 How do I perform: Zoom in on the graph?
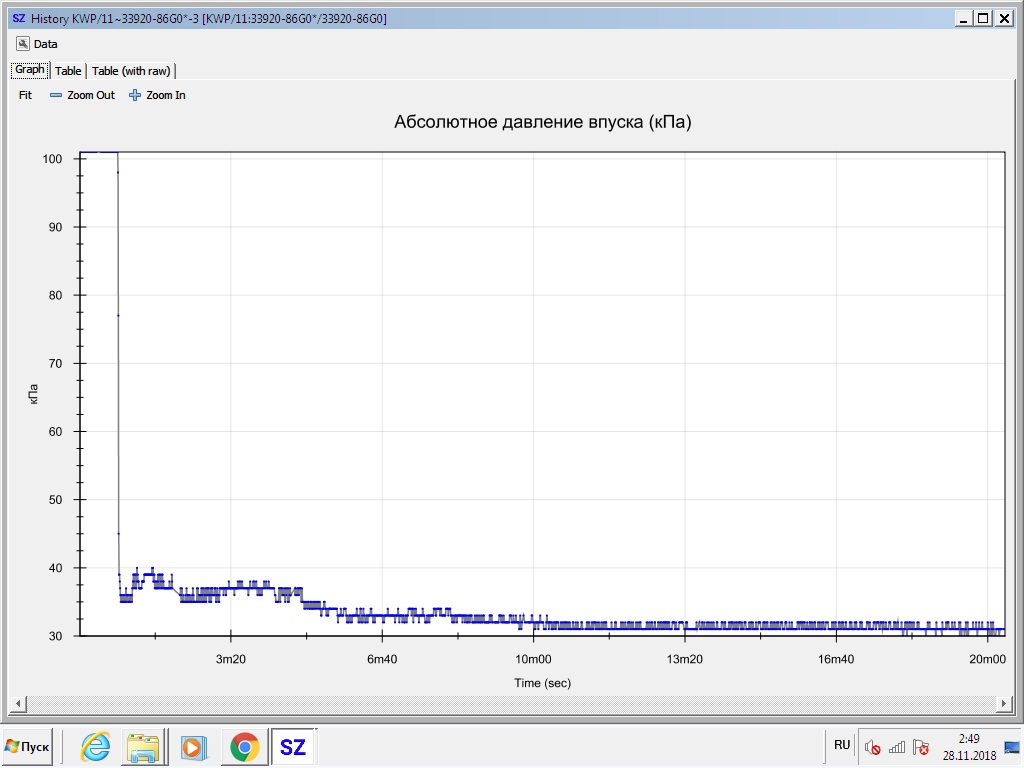click(x=158, y=95)
